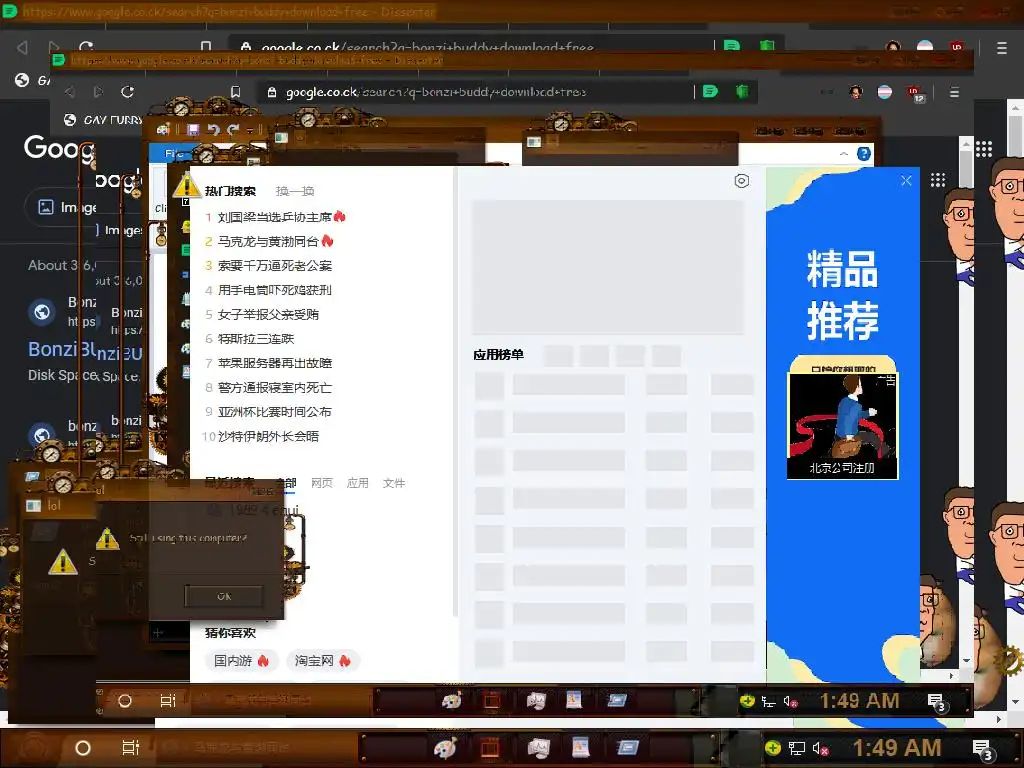Open Google apps grid in the outer page
Image resolution: width=1024 pixels, height=768 pixels.
(x=984, y=149)
